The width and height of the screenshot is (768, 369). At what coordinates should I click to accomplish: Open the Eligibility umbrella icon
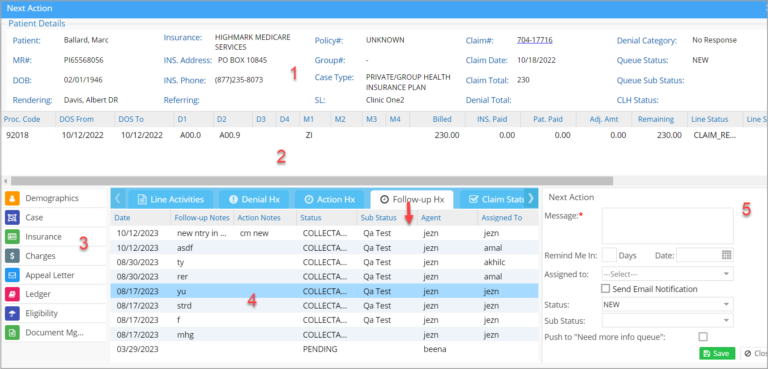(x=12, y=313)
